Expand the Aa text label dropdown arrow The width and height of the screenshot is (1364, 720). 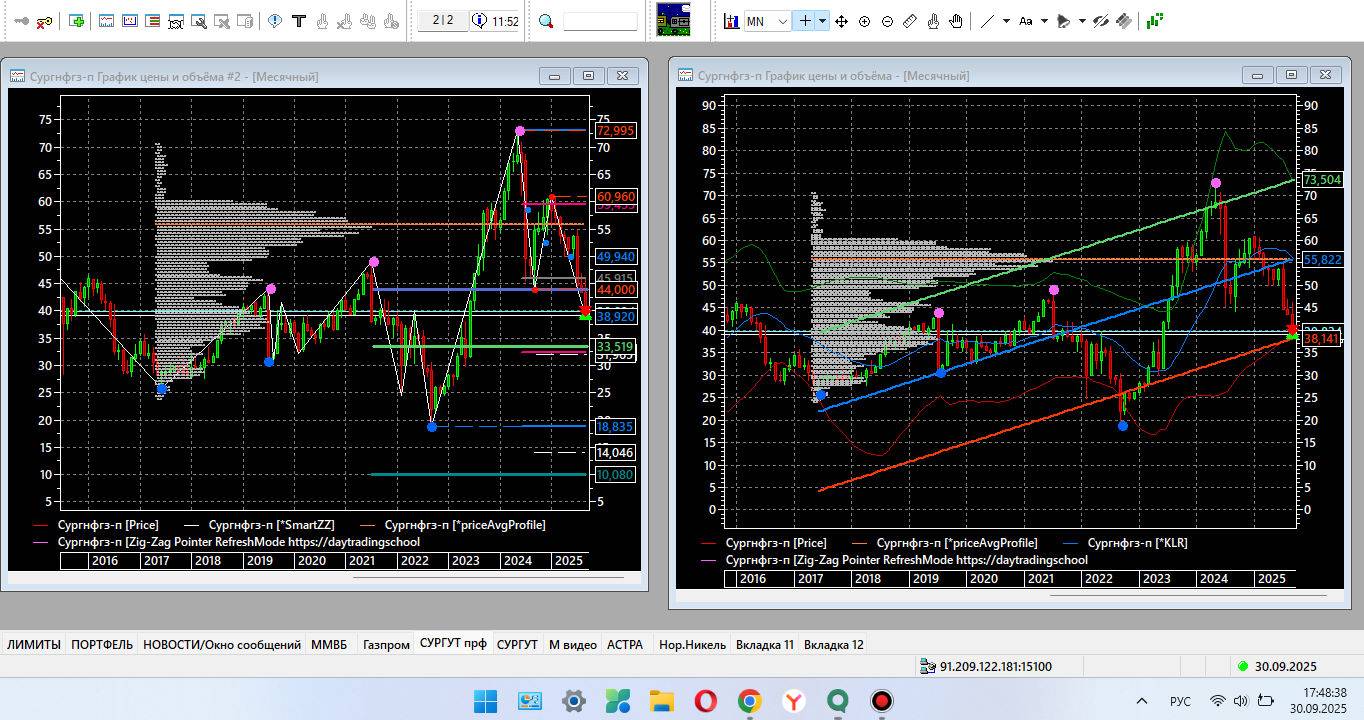(x=1044, y=21)
